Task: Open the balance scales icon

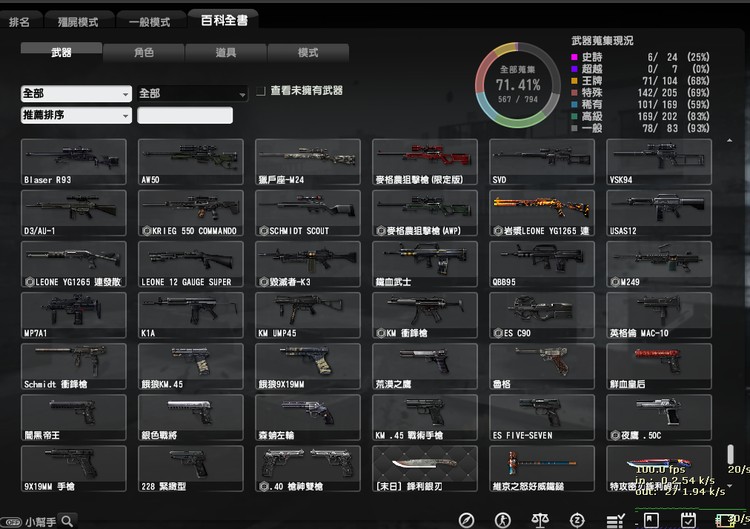Action: coord(540,520)
